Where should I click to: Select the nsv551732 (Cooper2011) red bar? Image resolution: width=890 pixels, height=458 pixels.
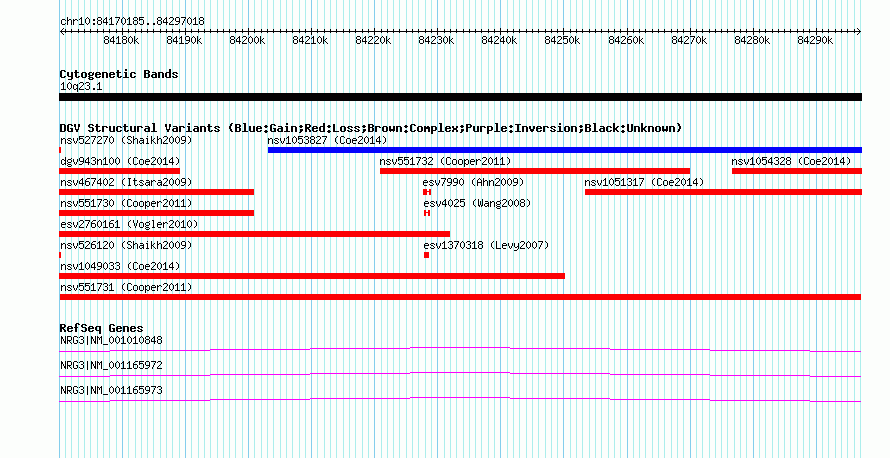click(x=535, y=171)
